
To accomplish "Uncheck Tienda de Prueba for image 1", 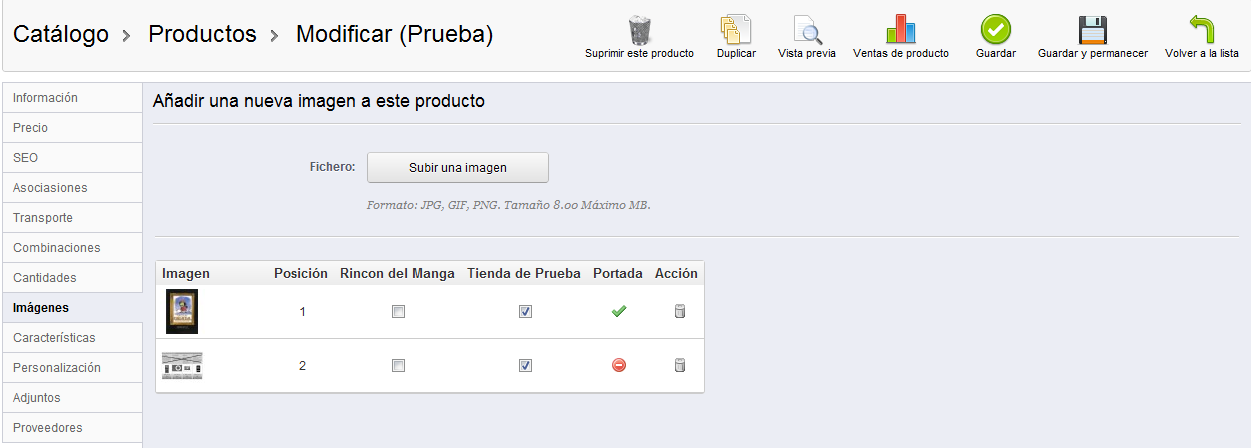I will 525,312.
